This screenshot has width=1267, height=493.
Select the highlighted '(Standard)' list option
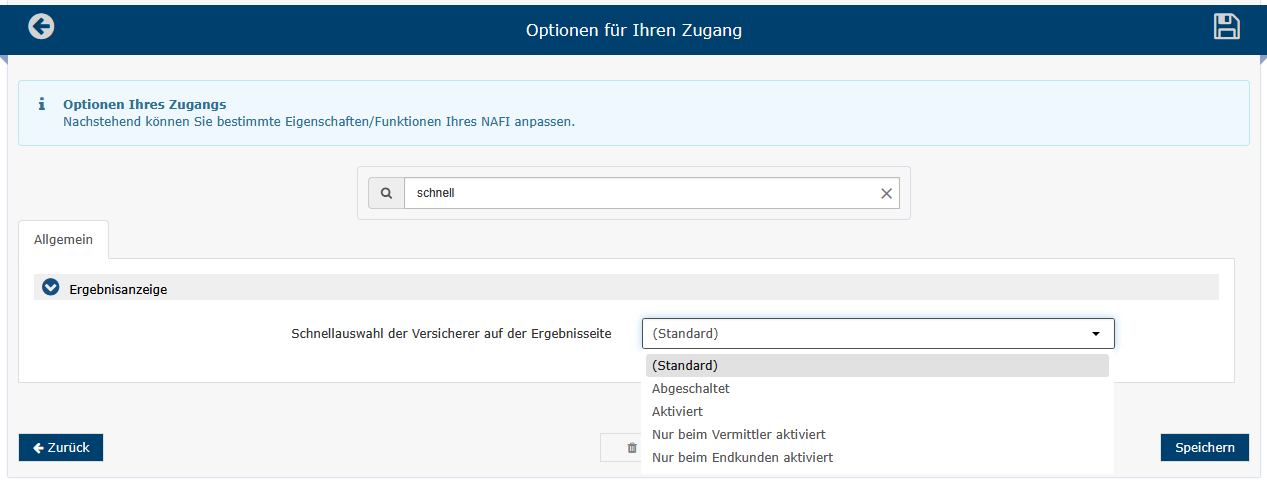(x=684, y=365)
